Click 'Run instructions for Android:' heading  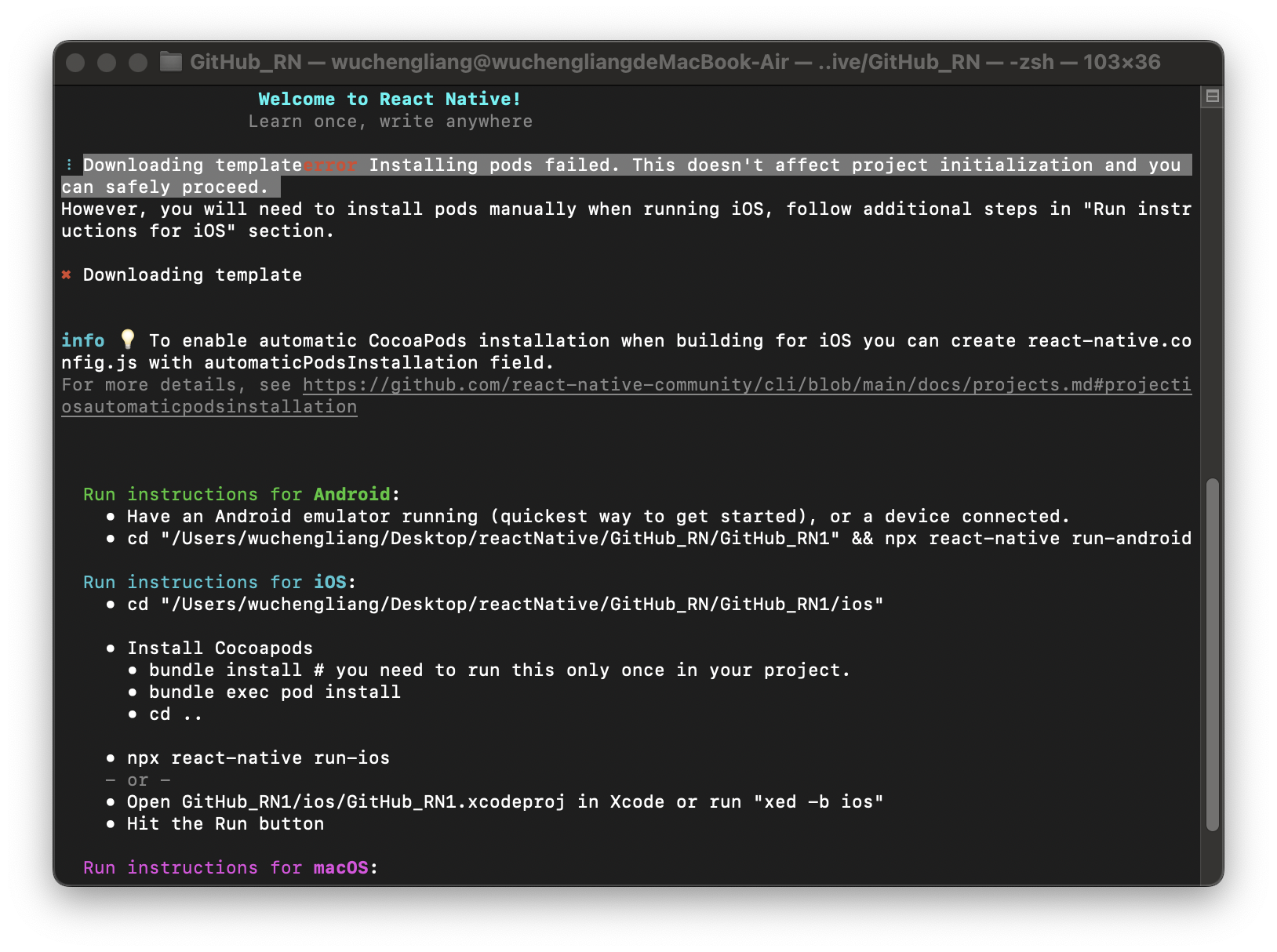pyautogui.click(x=242, y=494)
